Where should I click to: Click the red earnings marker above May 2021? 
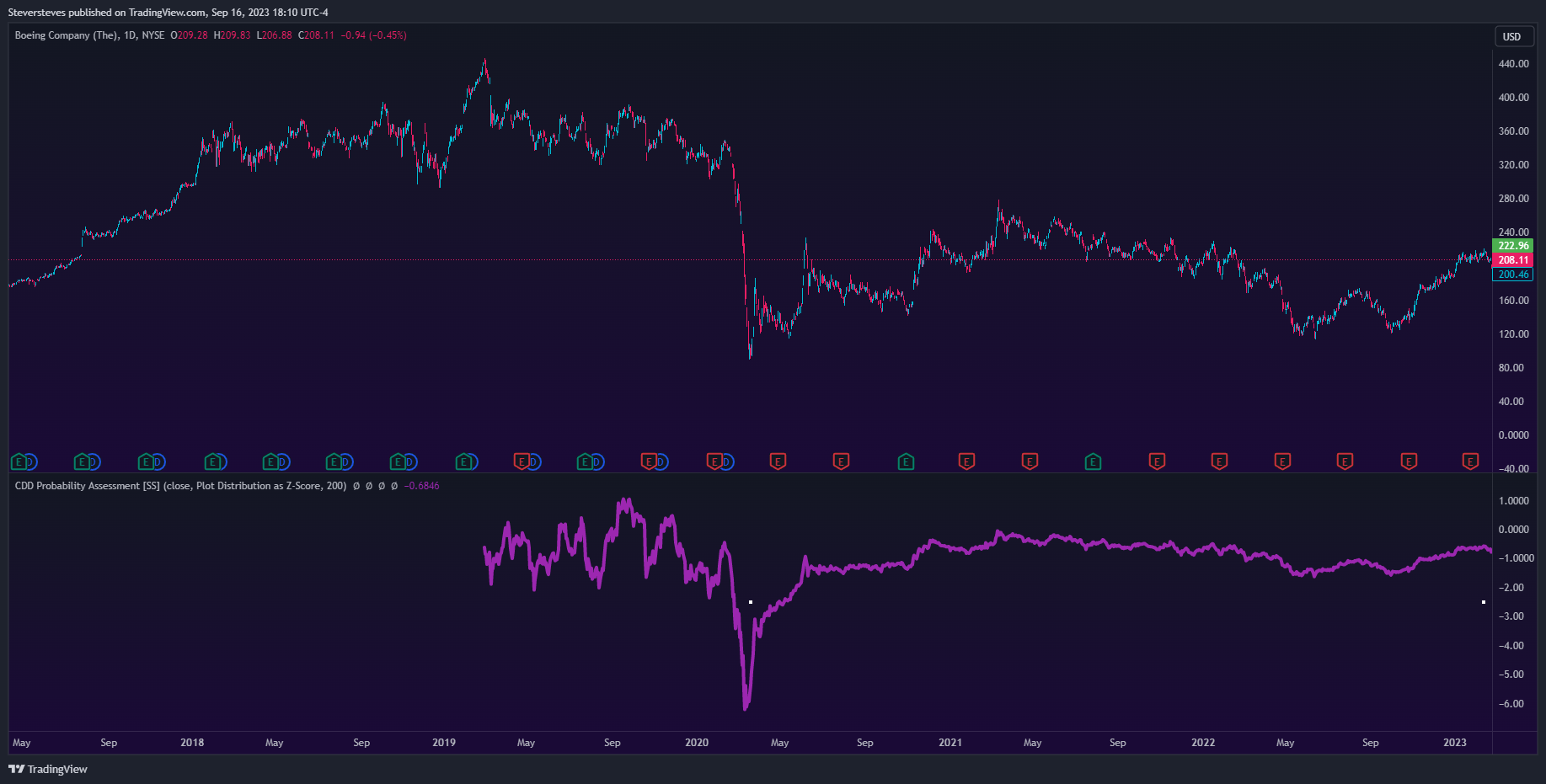point(1030,461)
